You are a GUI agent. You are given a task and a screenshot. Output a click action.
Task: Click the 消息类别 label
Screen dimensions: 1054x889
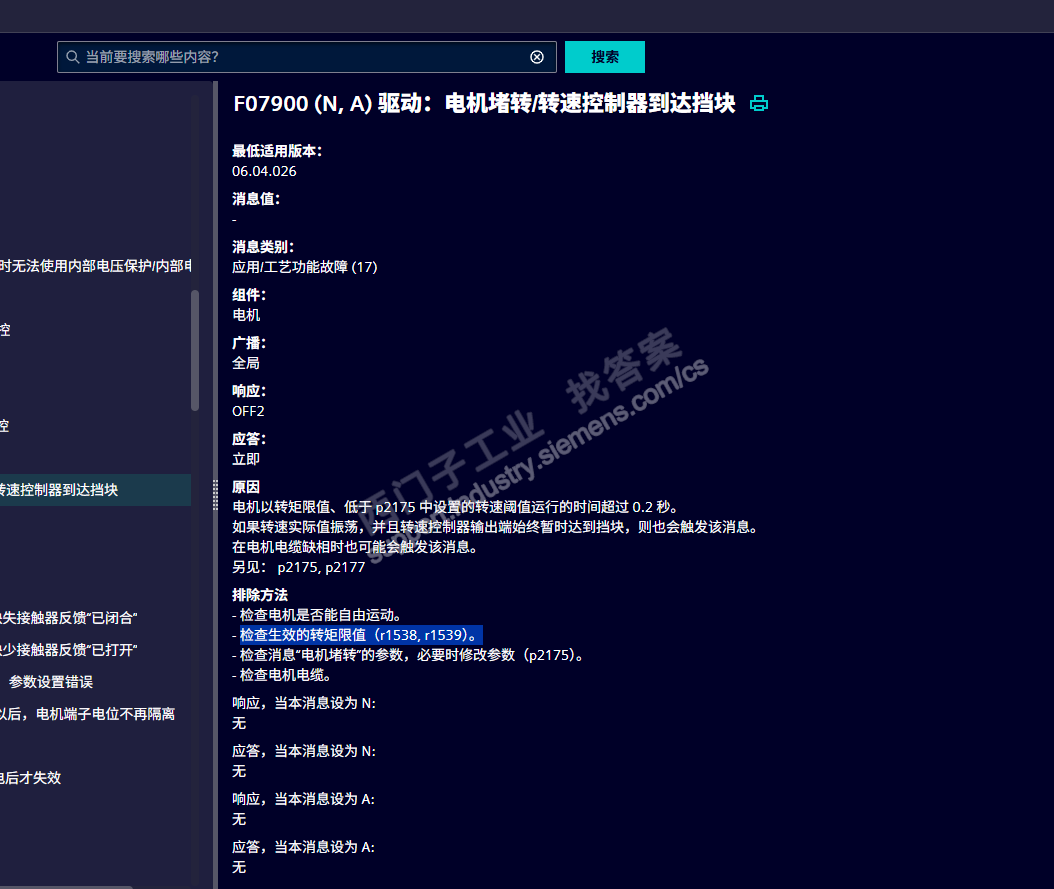263,247
